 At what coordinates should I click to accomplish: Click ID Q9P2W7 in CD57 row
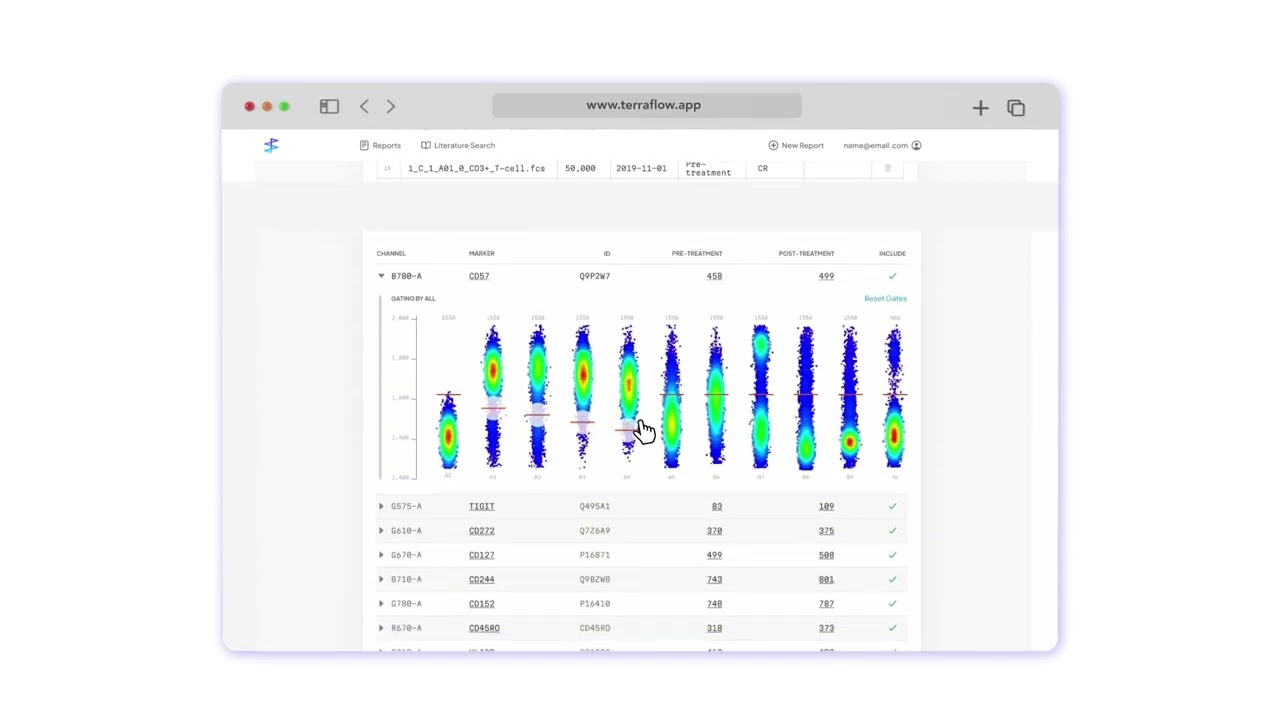tap(594, 276)
